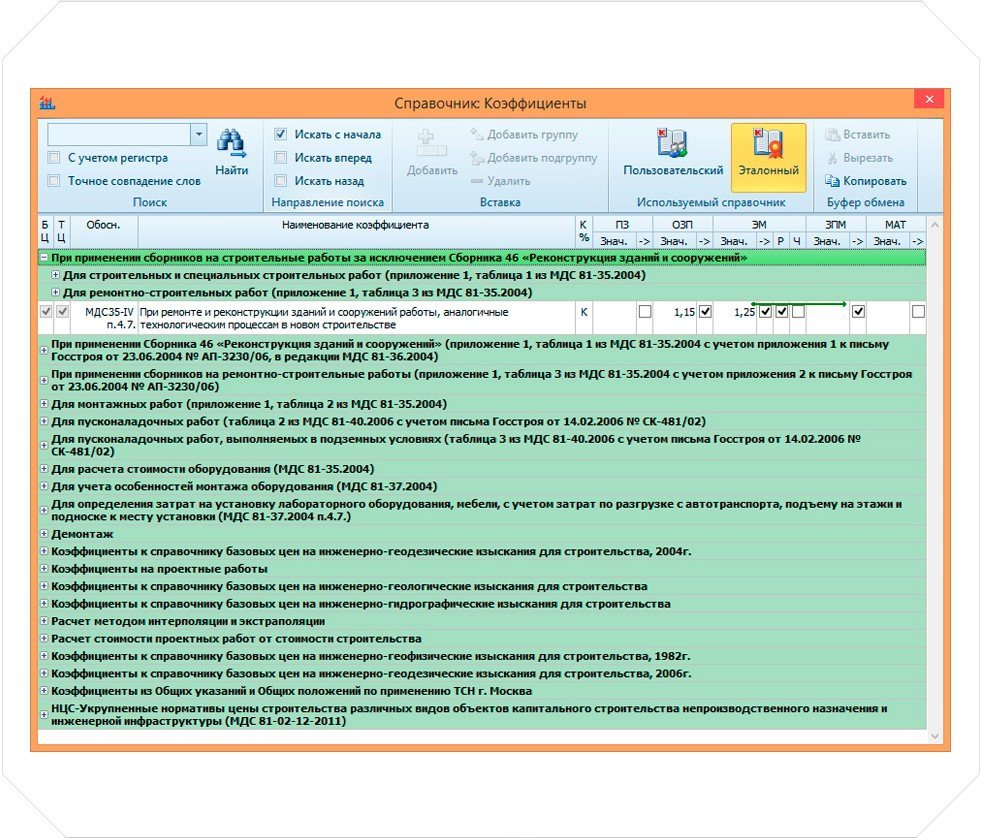
Task: Click the ЭМ column header
Action: pyautogui.click(x=758, y=224)
